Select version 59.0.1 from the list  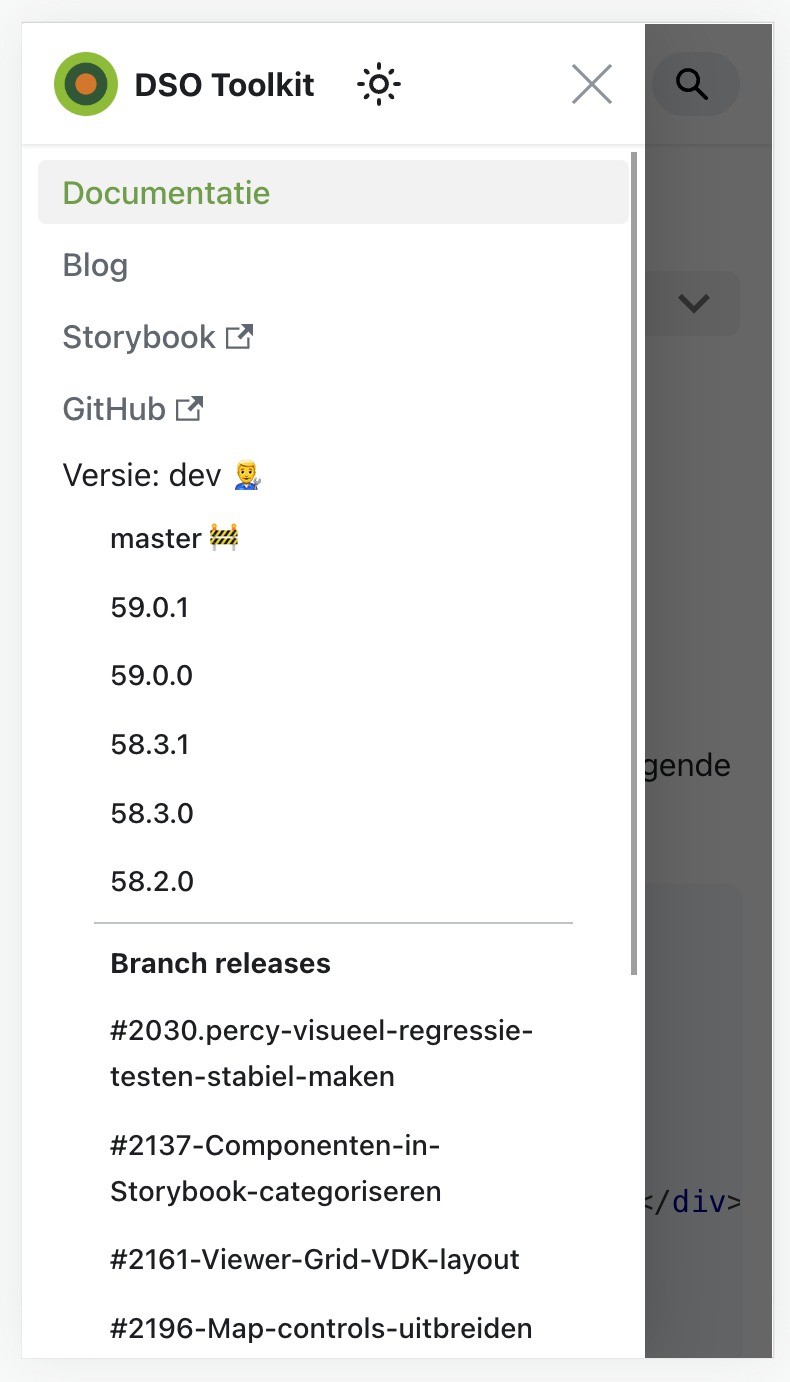[152, 607]
